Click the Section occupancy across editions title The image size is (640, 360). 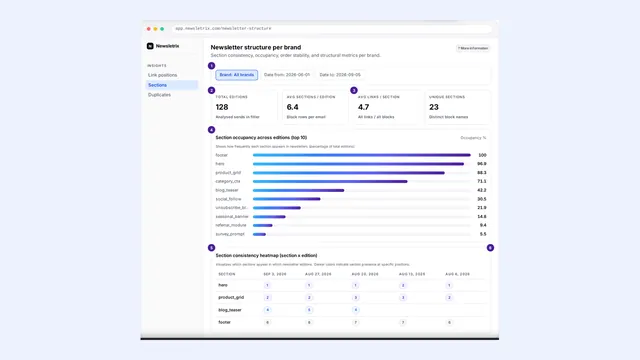[261, 138]
